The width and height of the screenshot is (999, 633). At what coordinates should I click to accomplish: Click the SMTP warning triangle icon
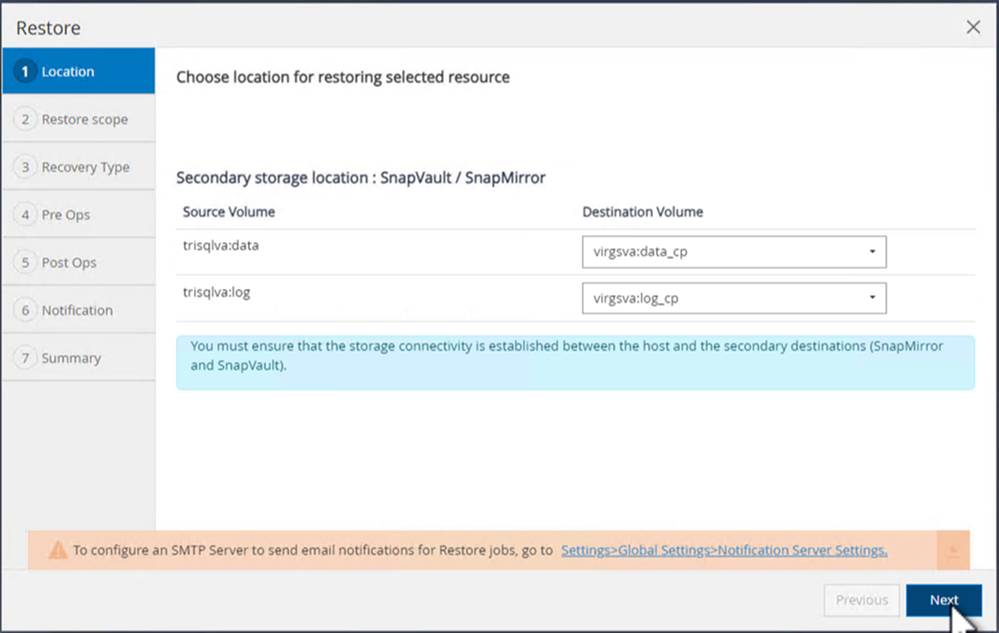point(58,550)
